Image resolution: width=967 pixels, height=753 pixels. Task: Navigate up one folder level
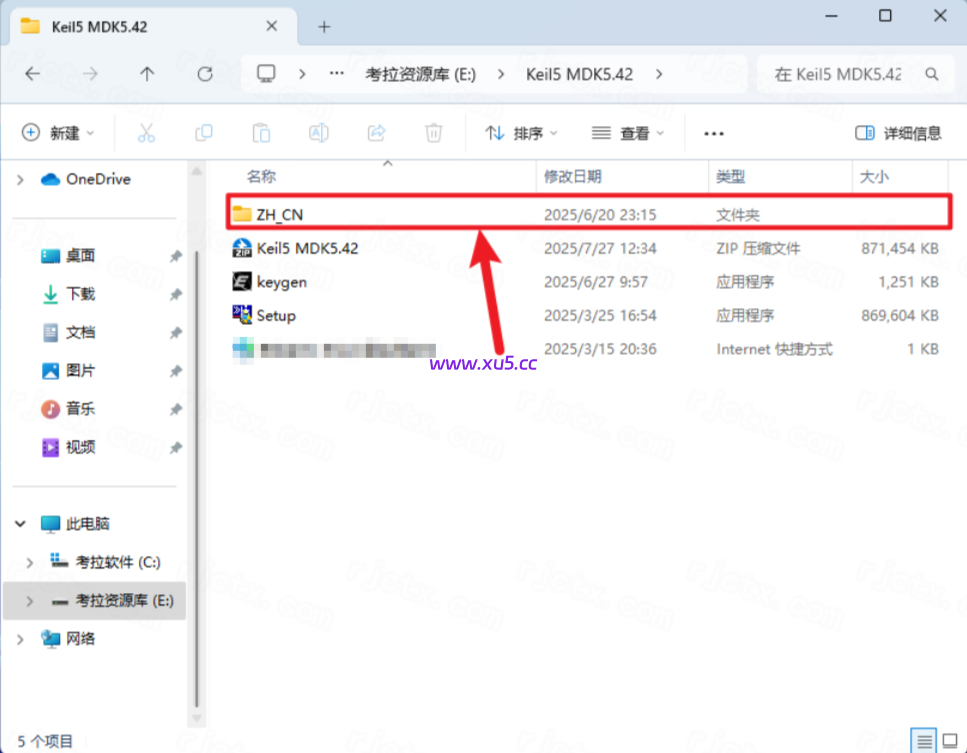[146, 73]
